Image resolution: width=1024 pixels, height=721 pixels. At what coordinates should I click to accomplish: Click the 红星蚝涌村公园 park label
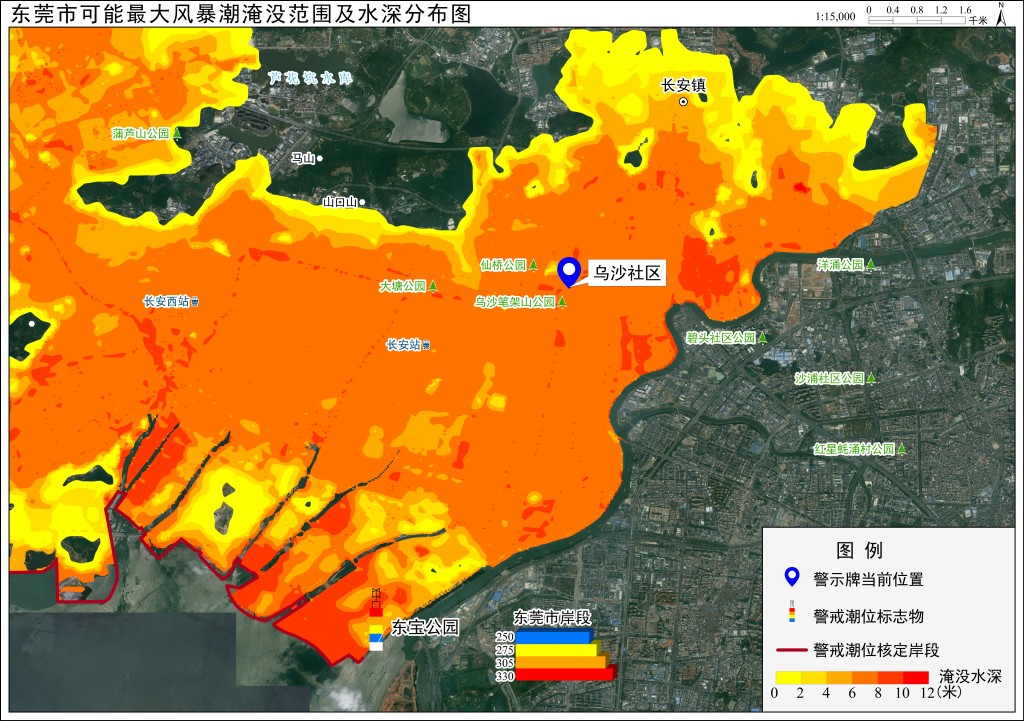(854, 449)
